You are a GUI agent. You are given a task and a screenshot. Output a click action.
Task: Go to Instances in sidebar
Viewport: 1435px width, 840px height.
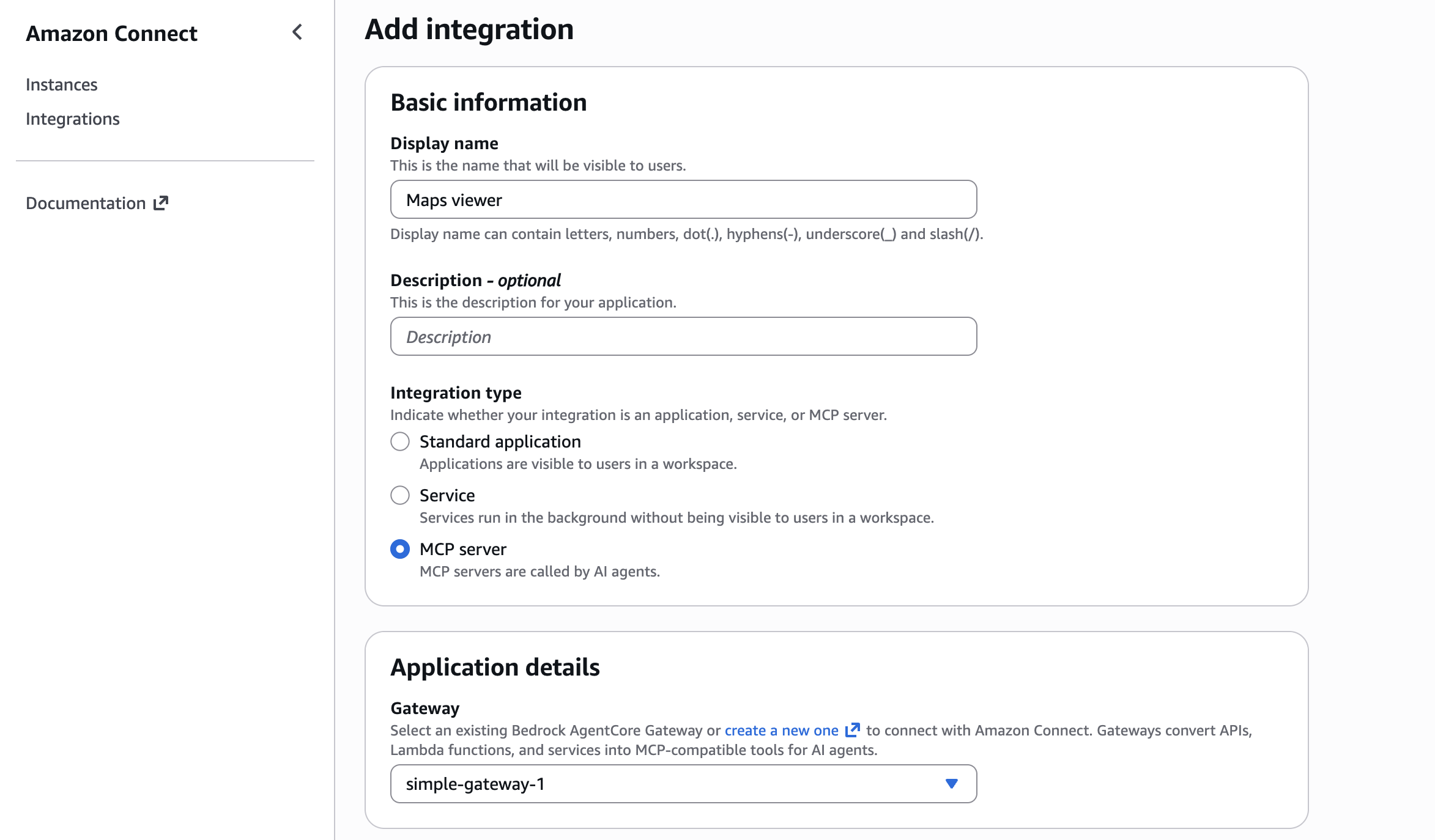click(62, 84)
